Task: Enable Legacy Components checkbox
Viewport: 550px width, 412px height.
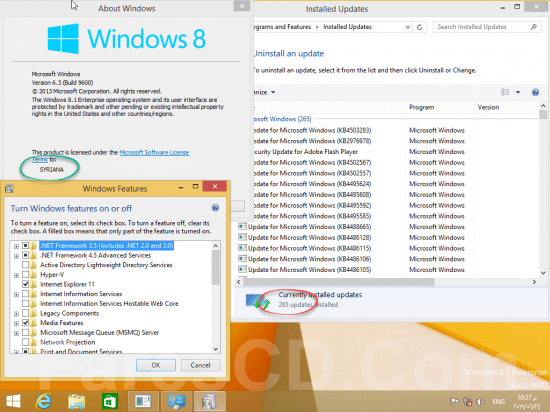Action: click(26, 313)
